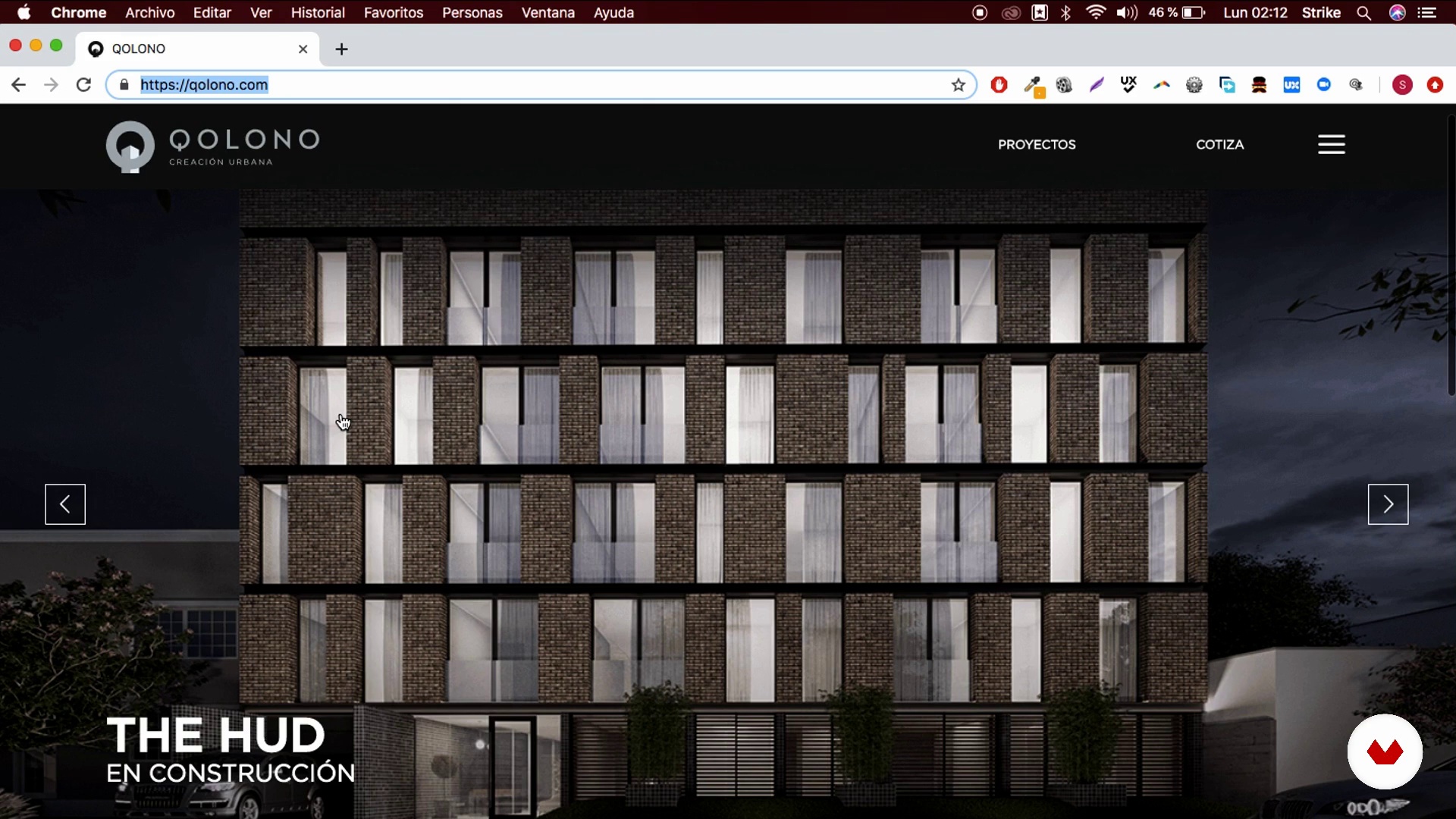Viewport: 1456px width, 819px height.
Task: Open the Ver menu
Action: 261,12
